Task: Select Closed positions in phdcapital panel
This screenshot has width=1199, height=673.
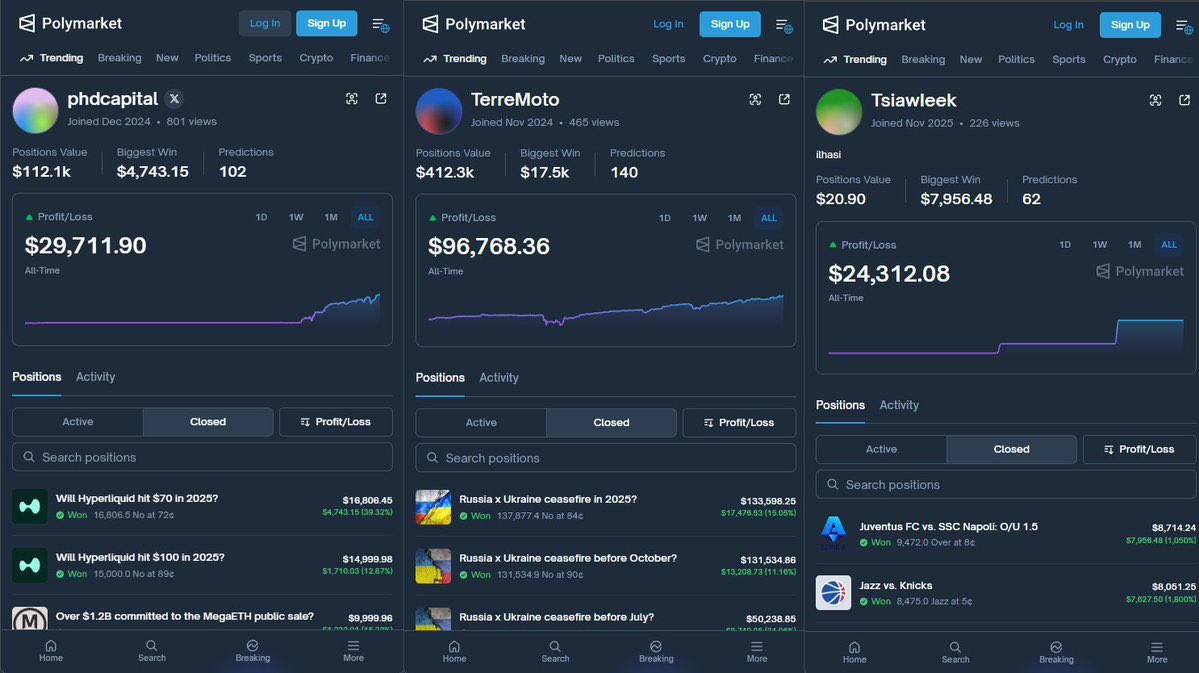Action: tap(208, 421)
